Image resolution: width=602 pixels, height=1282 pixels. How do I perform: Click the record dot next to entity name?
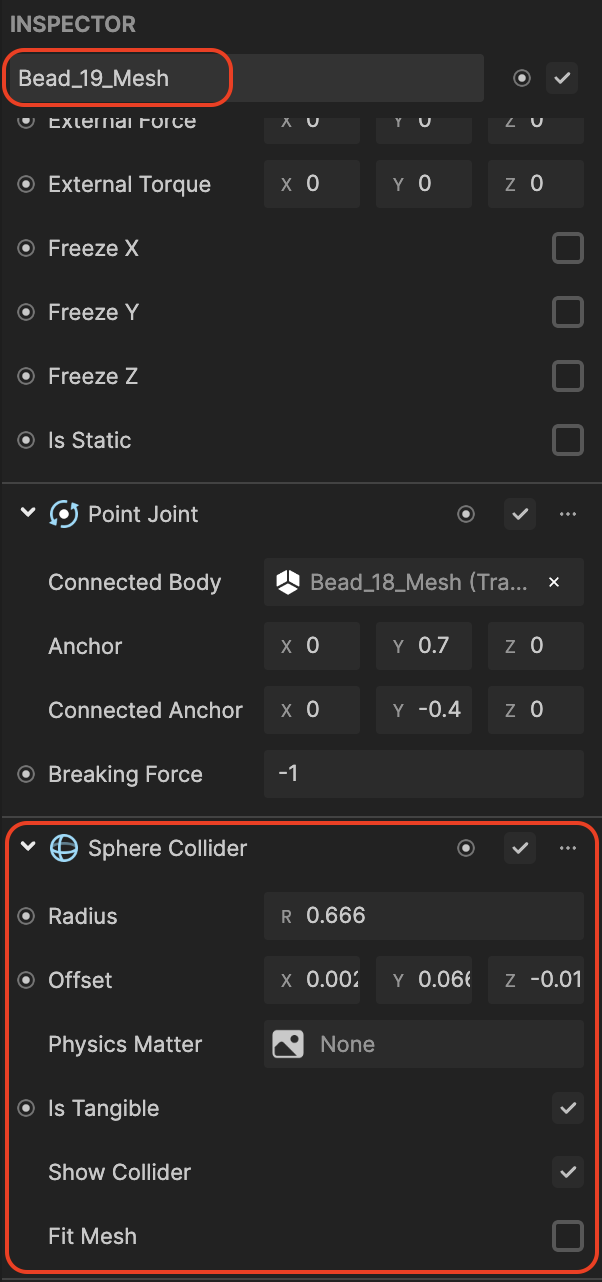pyautogui.click(x=521, y=78)
